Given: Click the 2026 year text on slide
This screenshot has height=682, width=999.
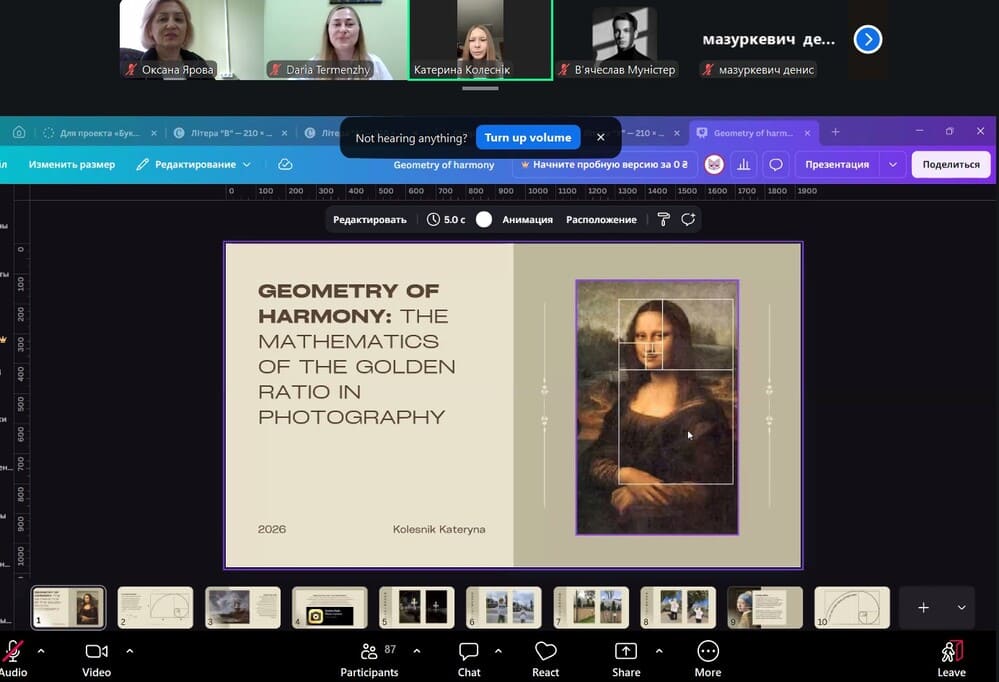Looking at the screenshot, I should pos(271,529).
